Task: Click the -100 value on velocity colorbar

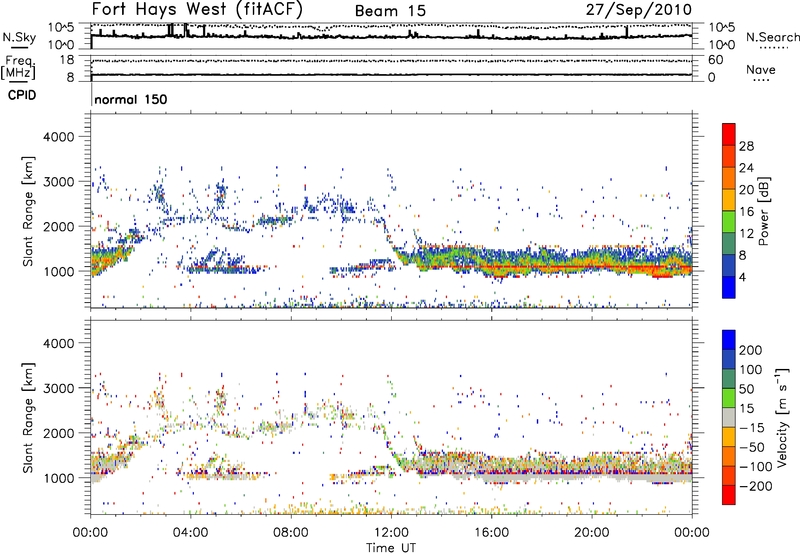Action: [x=755, y=467]
